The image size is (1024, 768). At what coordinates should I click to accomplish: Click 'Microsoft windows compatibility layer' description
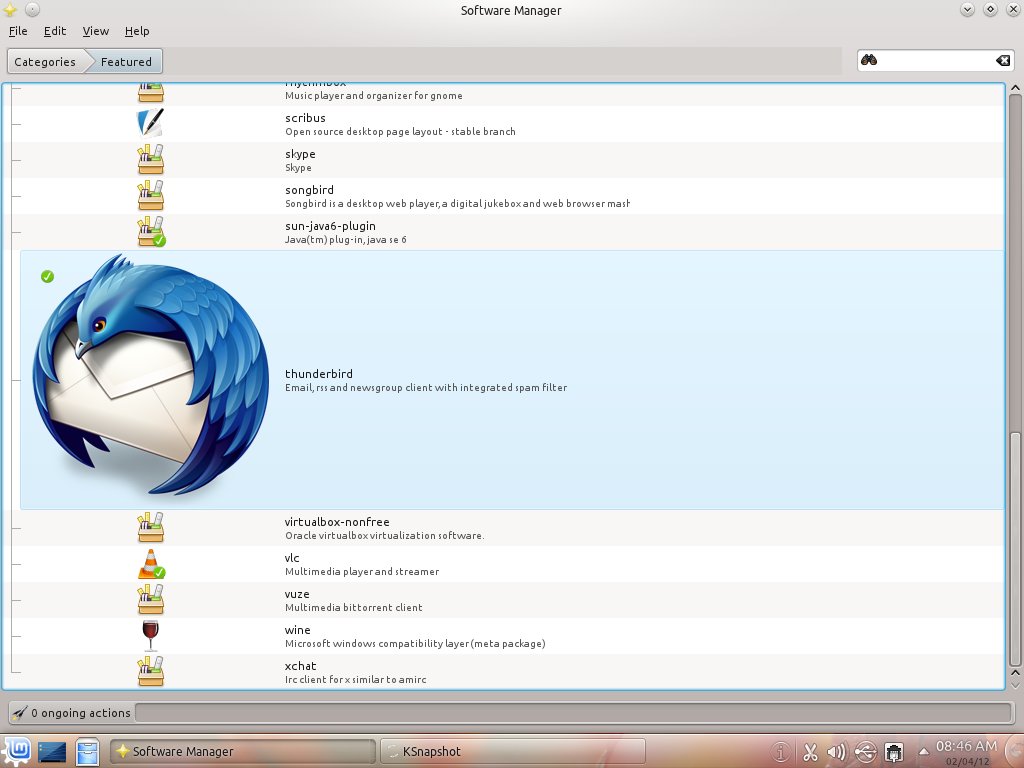(x=415, y=643)
